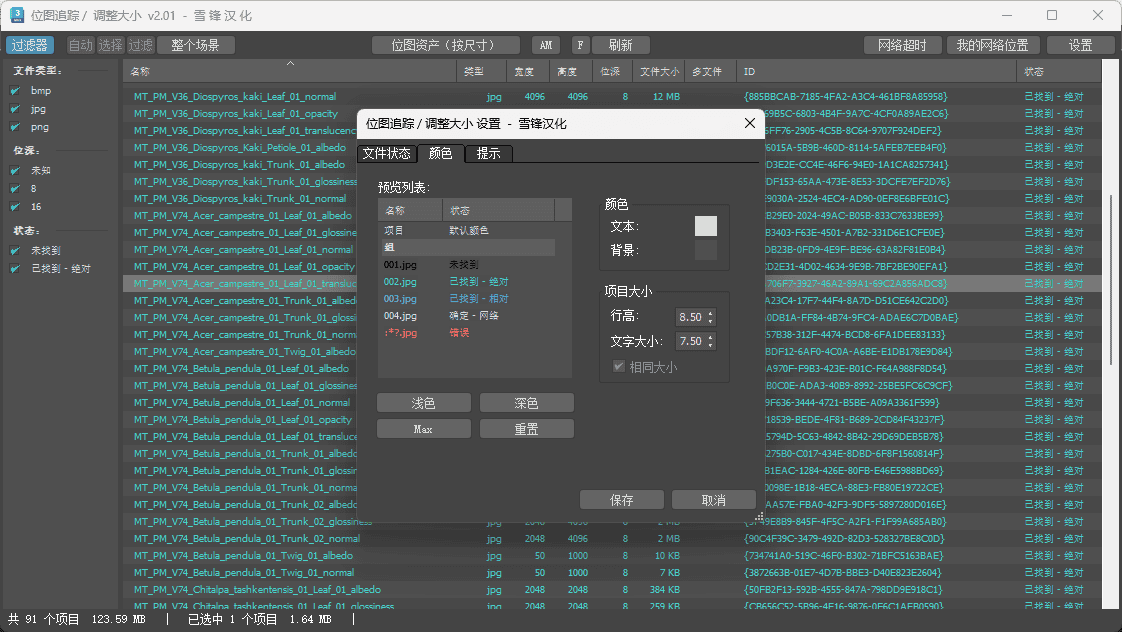The height and width of the screenshot is (632, 1122).
Task: Click the 刷新 button in the toolbar
Action: [620, 45]
